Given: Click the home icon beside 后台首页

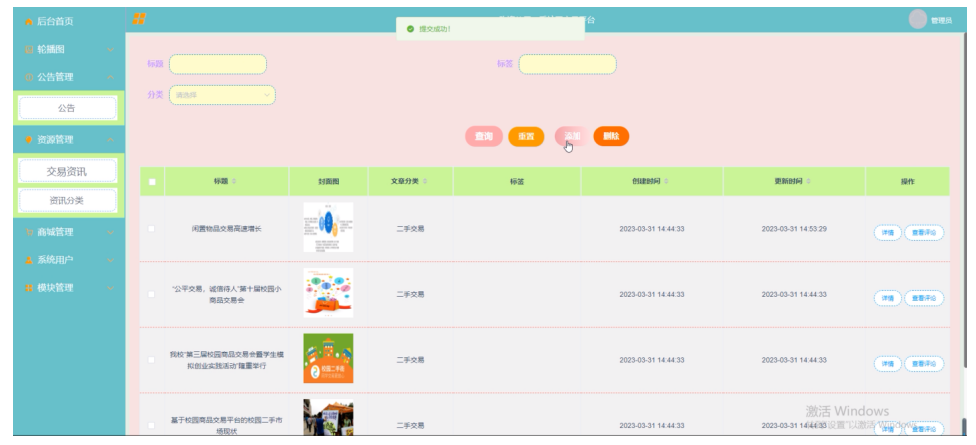Looking at the screenshot, I should click(29, 22).
